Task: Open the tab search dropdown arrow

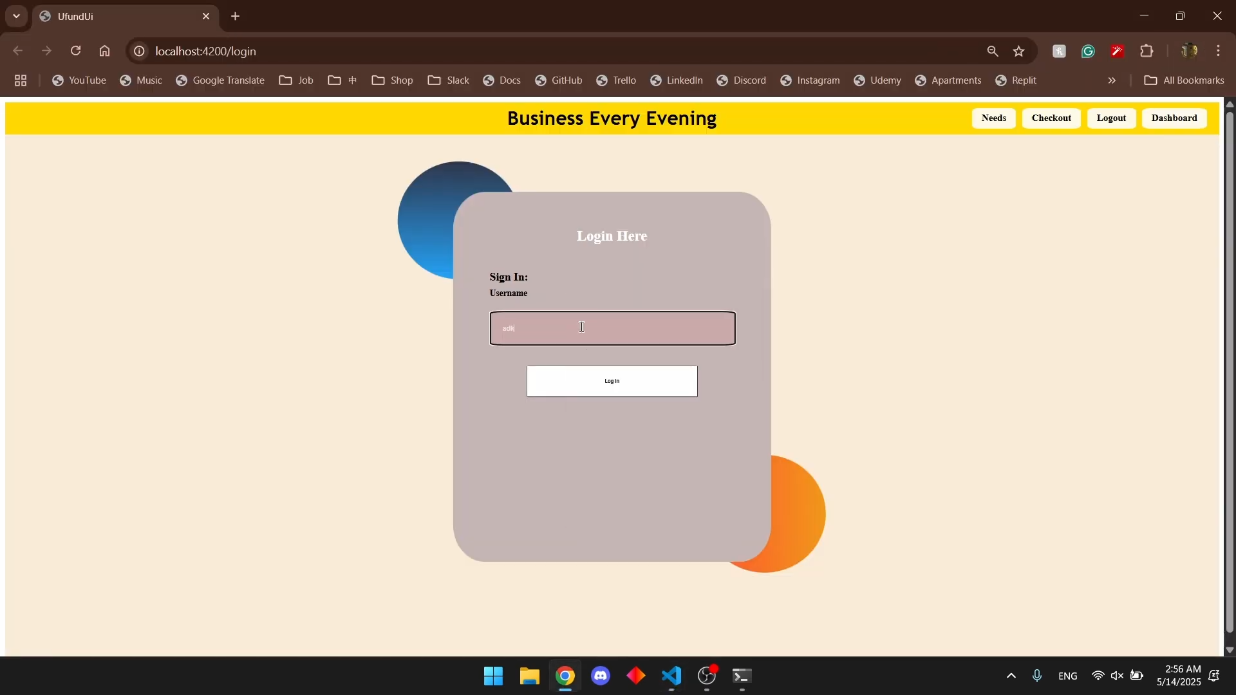Action: click(x=16, y=16)
